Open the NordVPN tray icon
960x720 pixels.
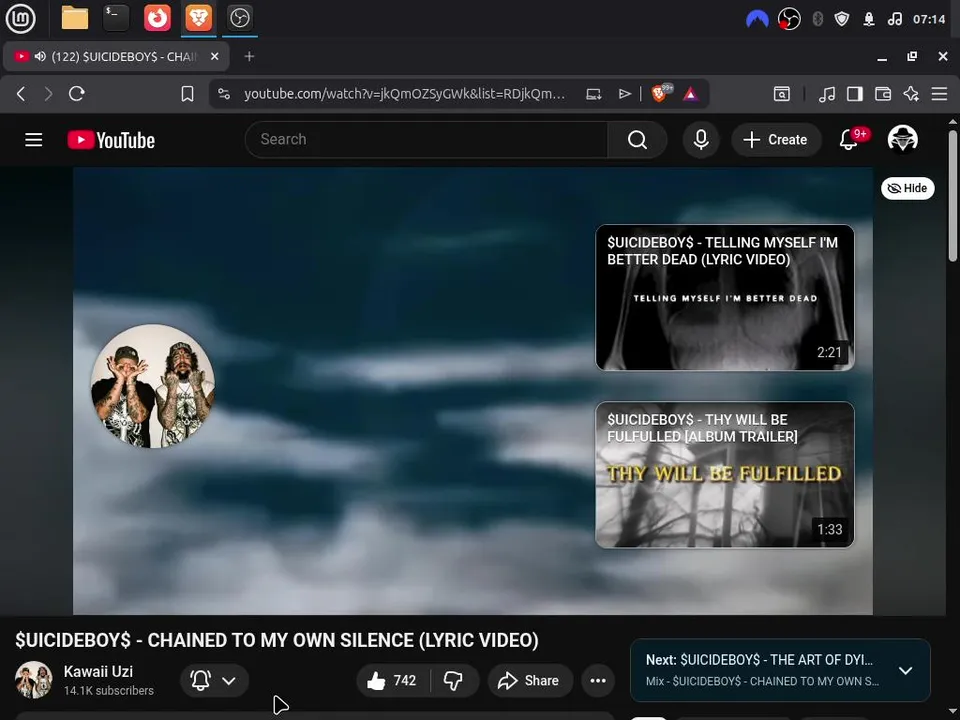tap(757, 20)
